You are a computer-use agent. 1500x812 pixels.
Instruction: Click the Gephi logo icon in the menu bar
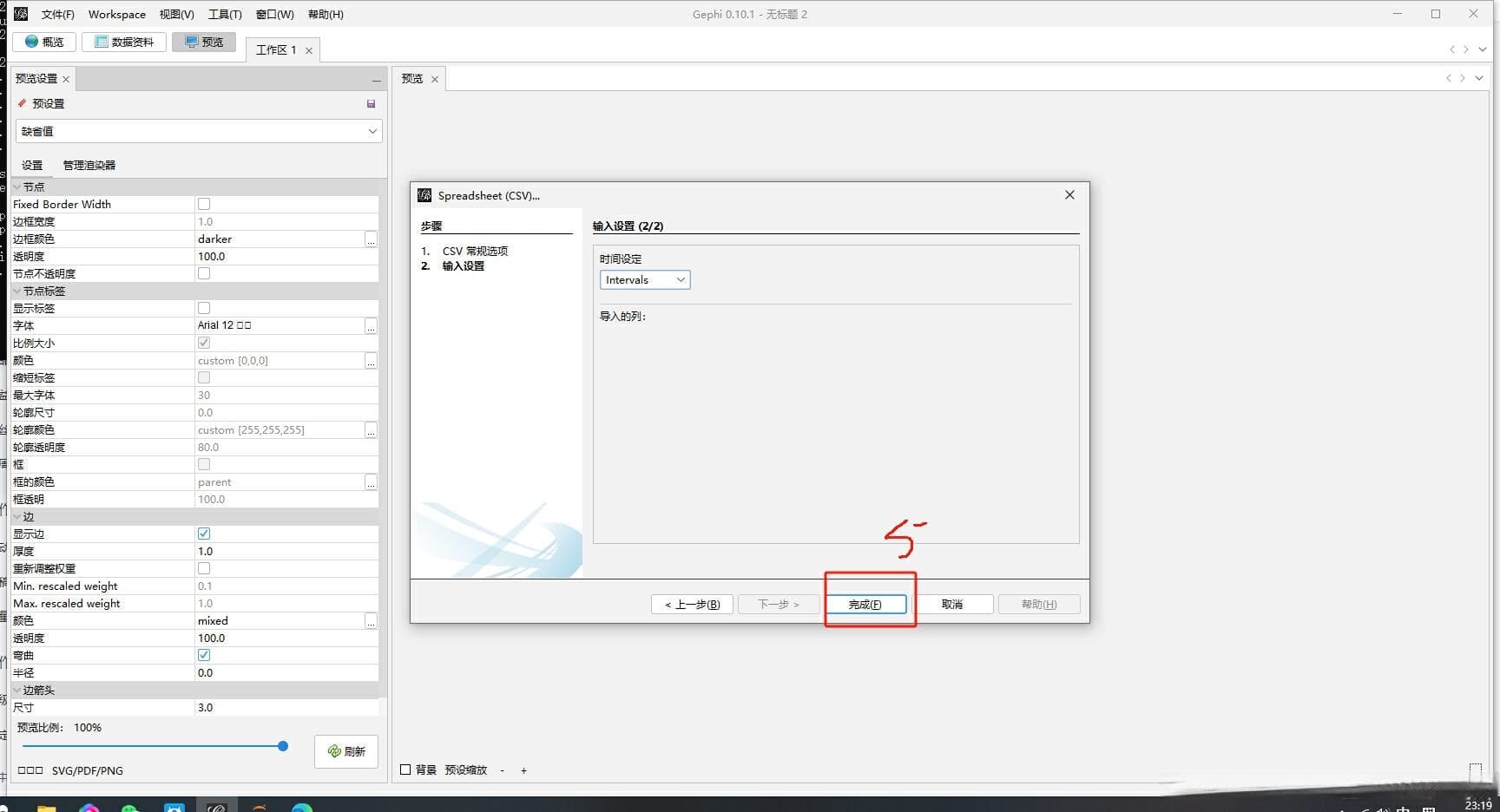point(21,14)
